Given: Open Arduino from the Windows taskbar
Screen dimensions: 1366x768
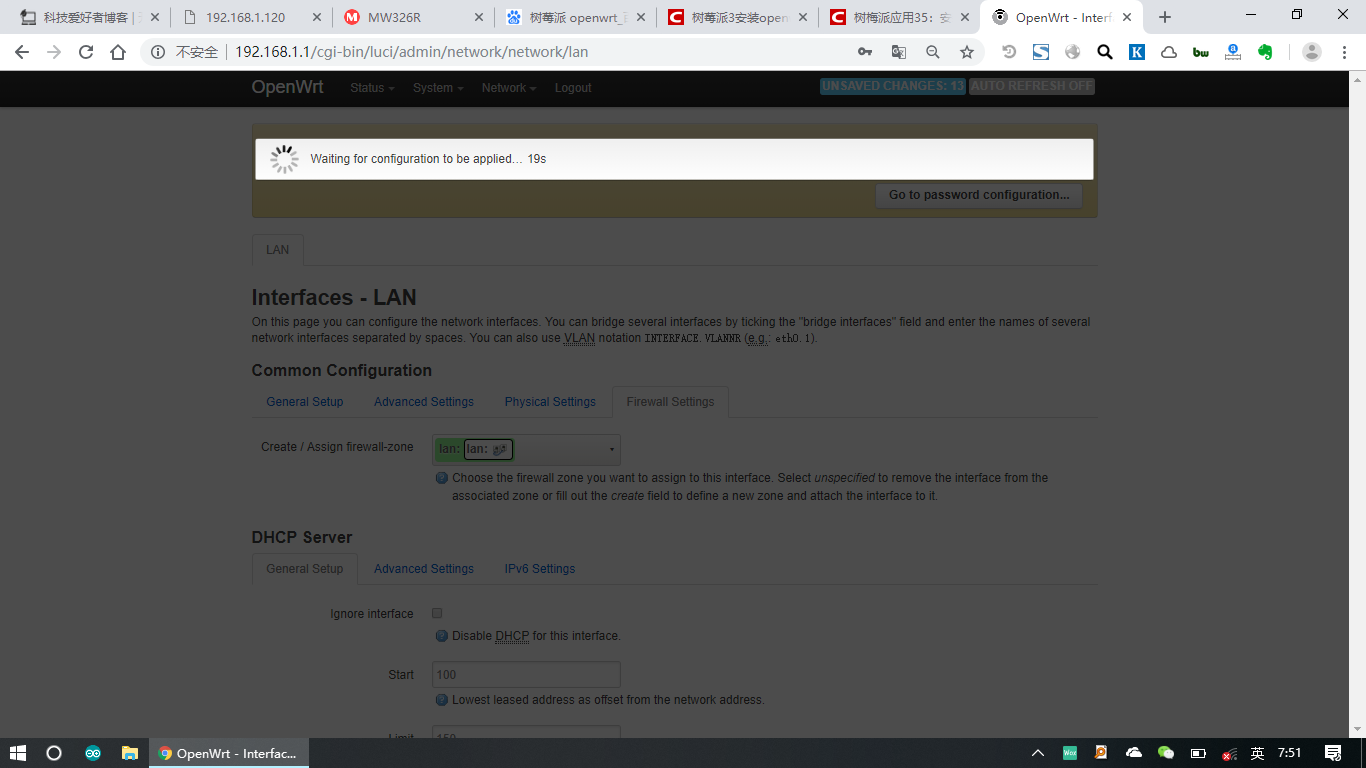Looking at the screenshot, I should point(93,753).
